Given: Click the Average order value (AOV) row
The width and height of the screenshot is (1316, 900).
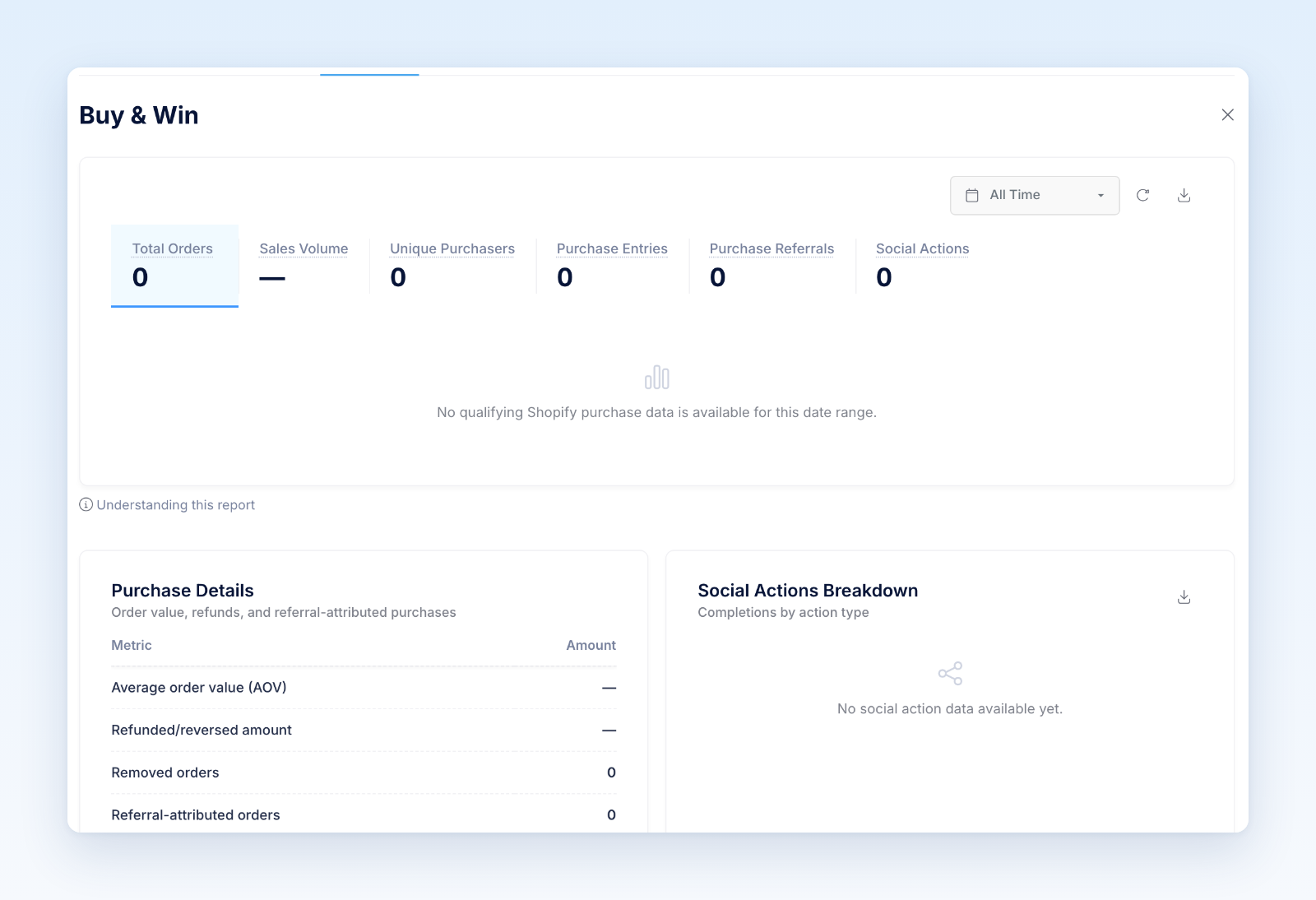Looking at the screenshot, I should tap(364, 688).
